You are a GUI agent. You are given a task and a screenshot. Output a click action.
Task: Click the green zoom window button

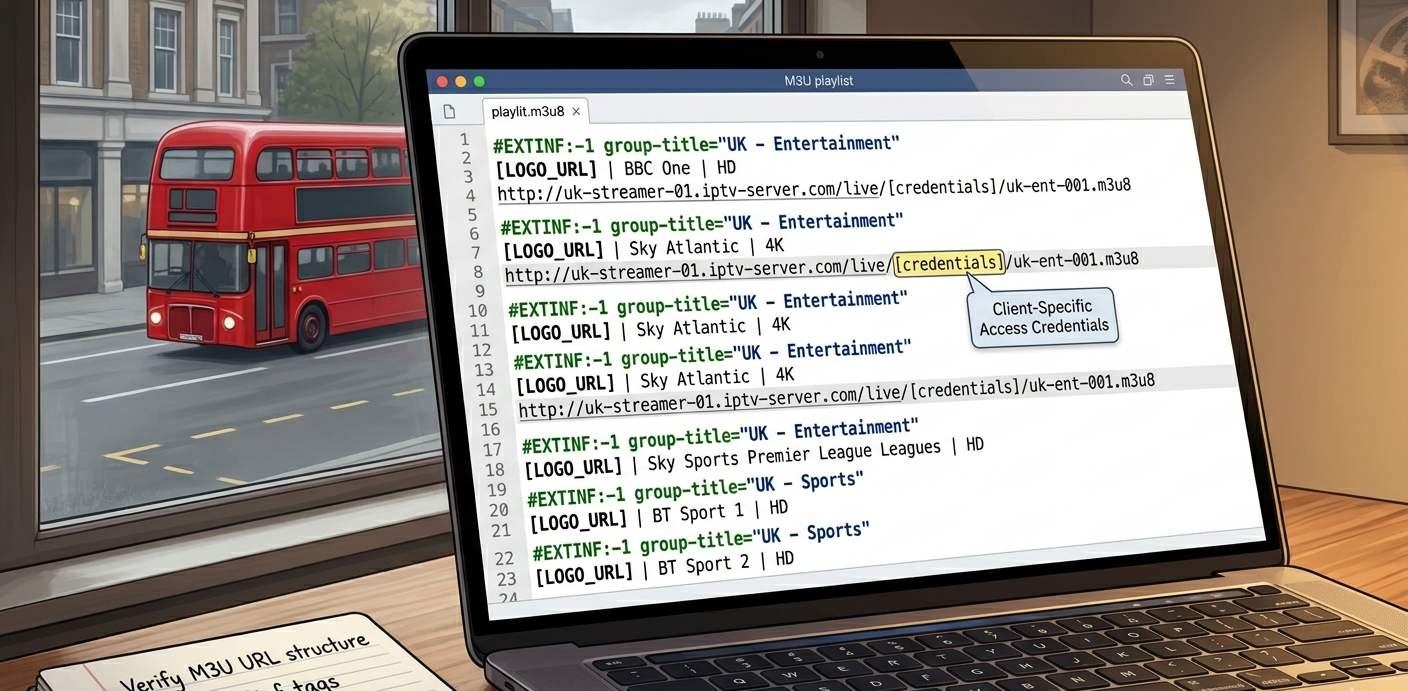(x=479, y=81)
